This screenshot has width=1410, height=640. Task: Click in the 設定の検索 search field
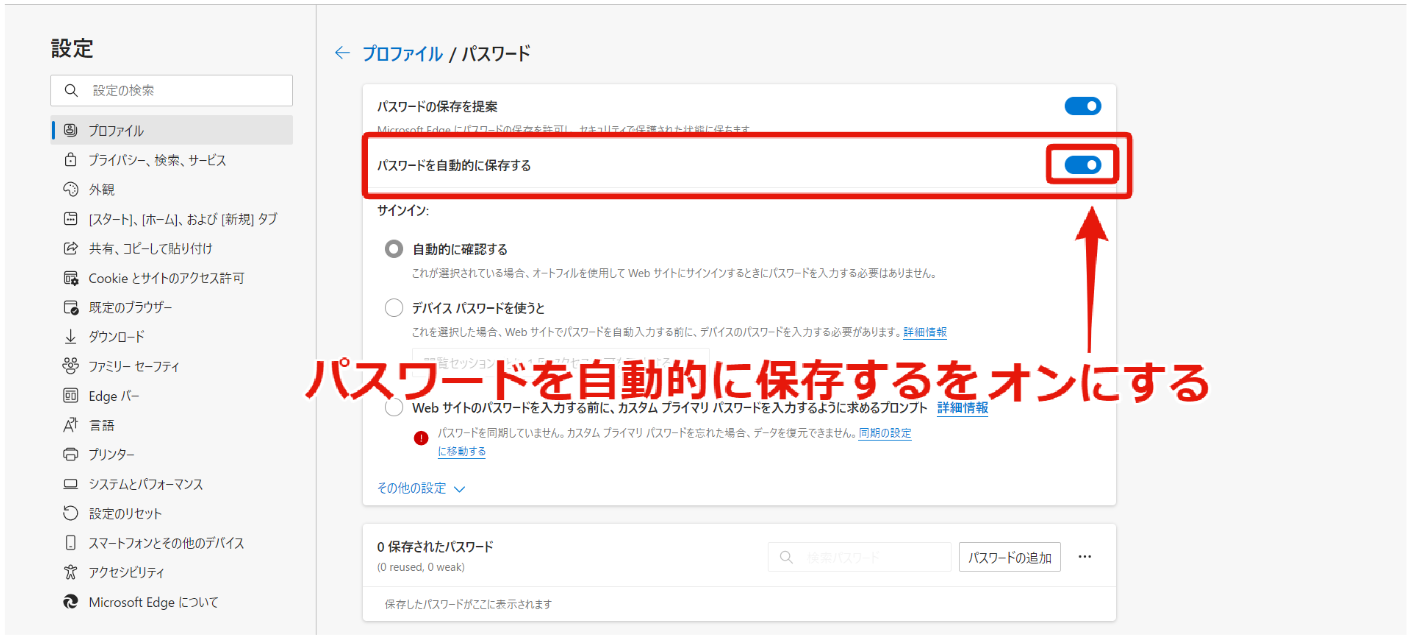(171, 90)
